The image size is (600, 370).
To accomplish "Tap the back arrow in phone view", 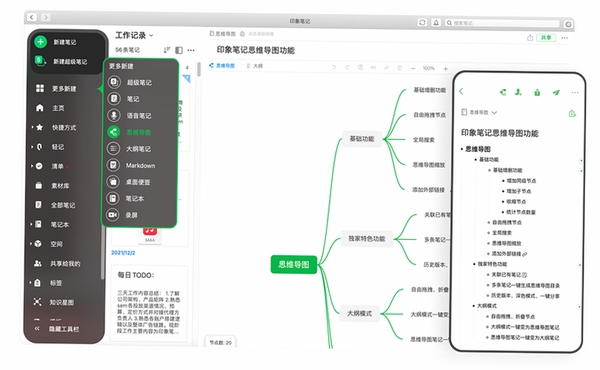I will coord(461,91).
